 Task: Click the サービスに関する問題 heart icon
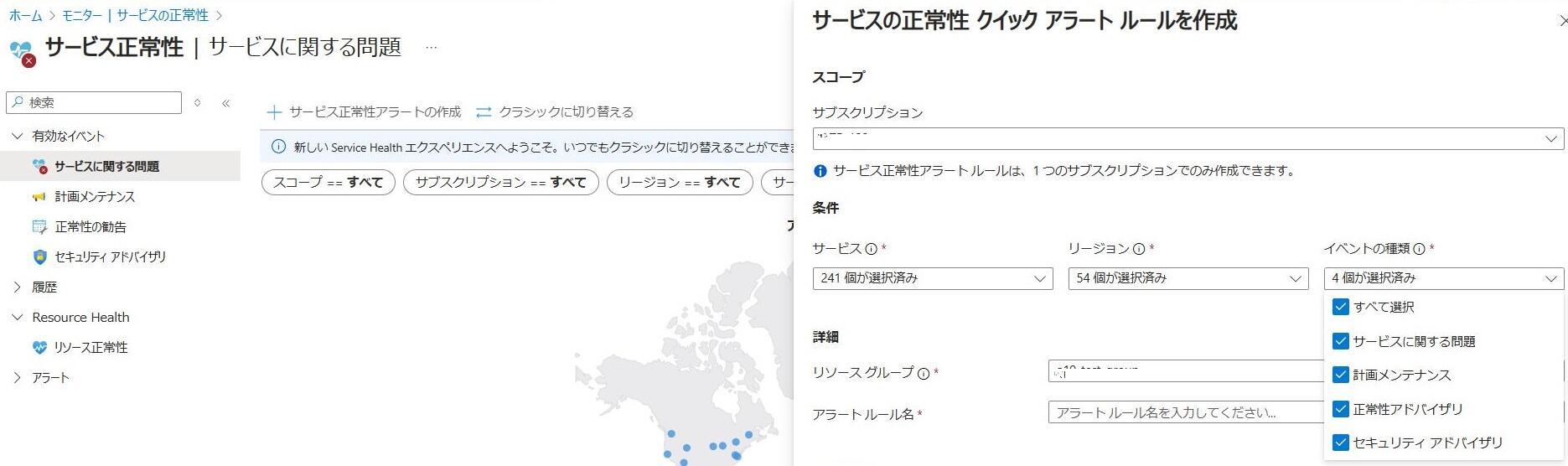click(x=39, y=167)
